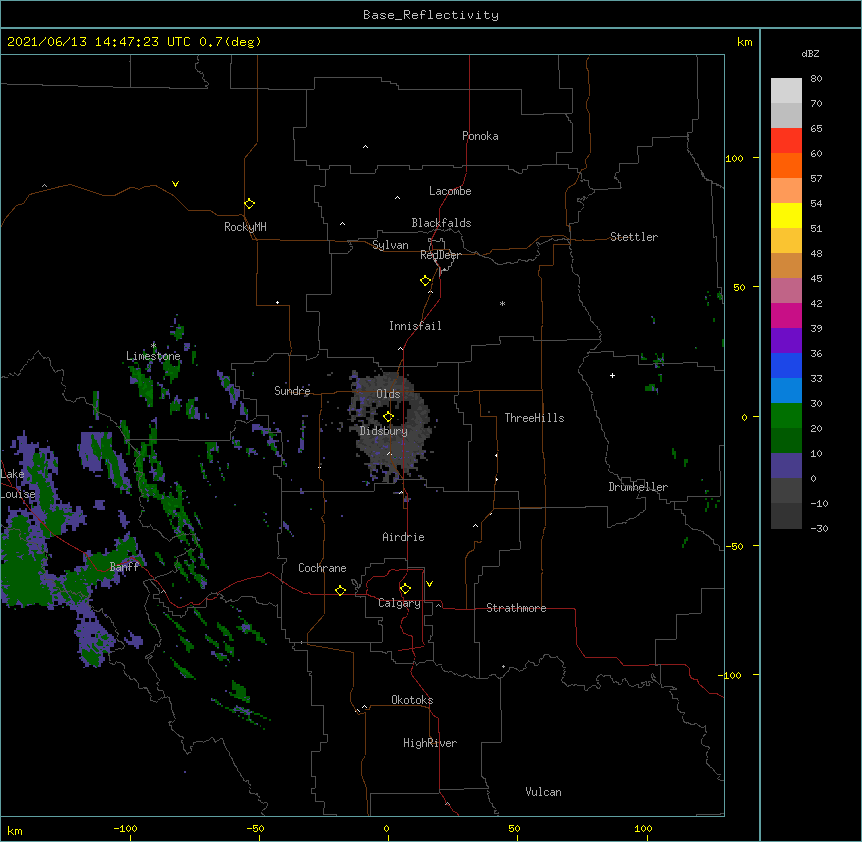Click the white asterisk marker east of Innisfail

502,303
